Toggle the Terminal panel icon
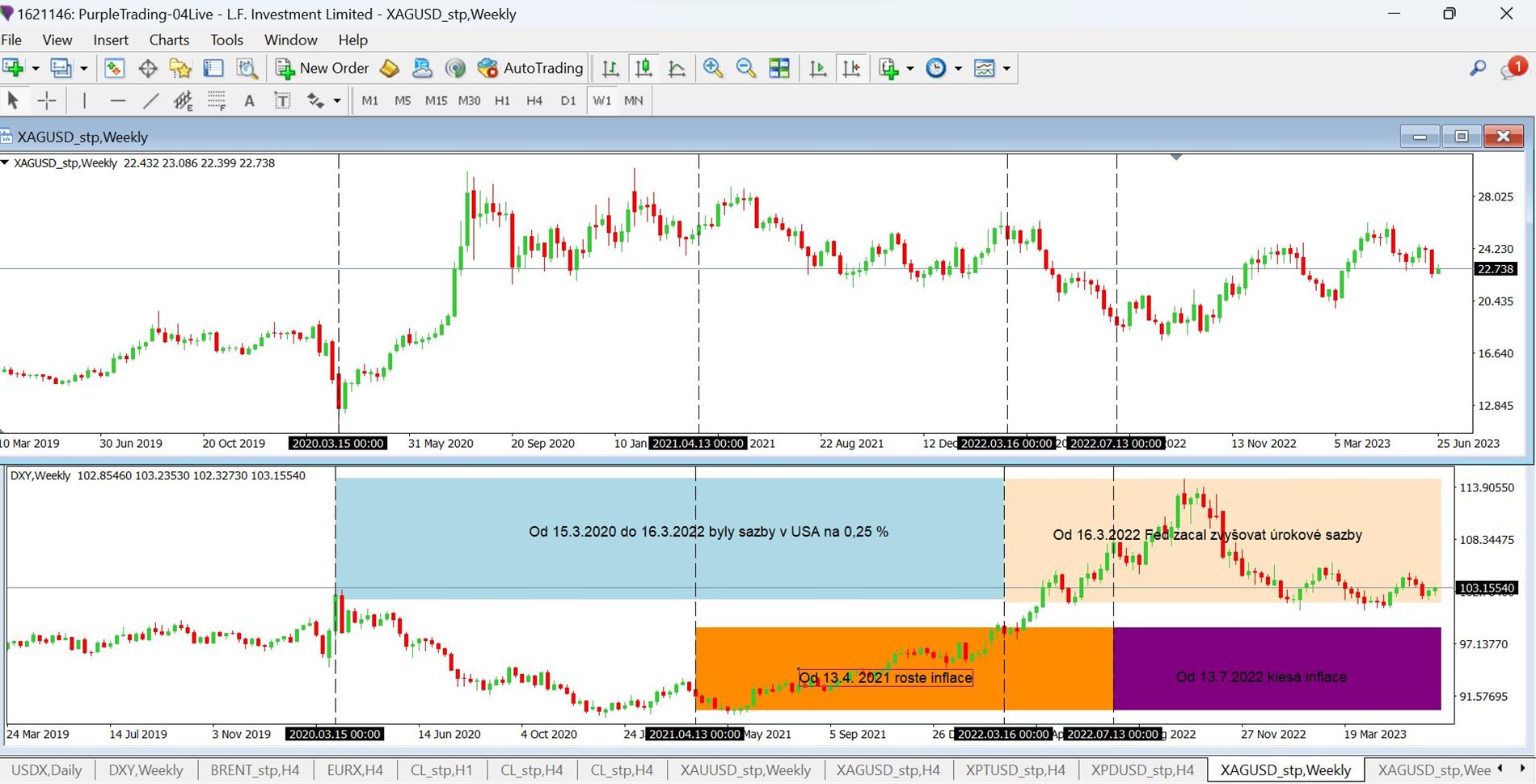Image resolution: width=1536 pixels, height=784 pixels. pos(213,69)
